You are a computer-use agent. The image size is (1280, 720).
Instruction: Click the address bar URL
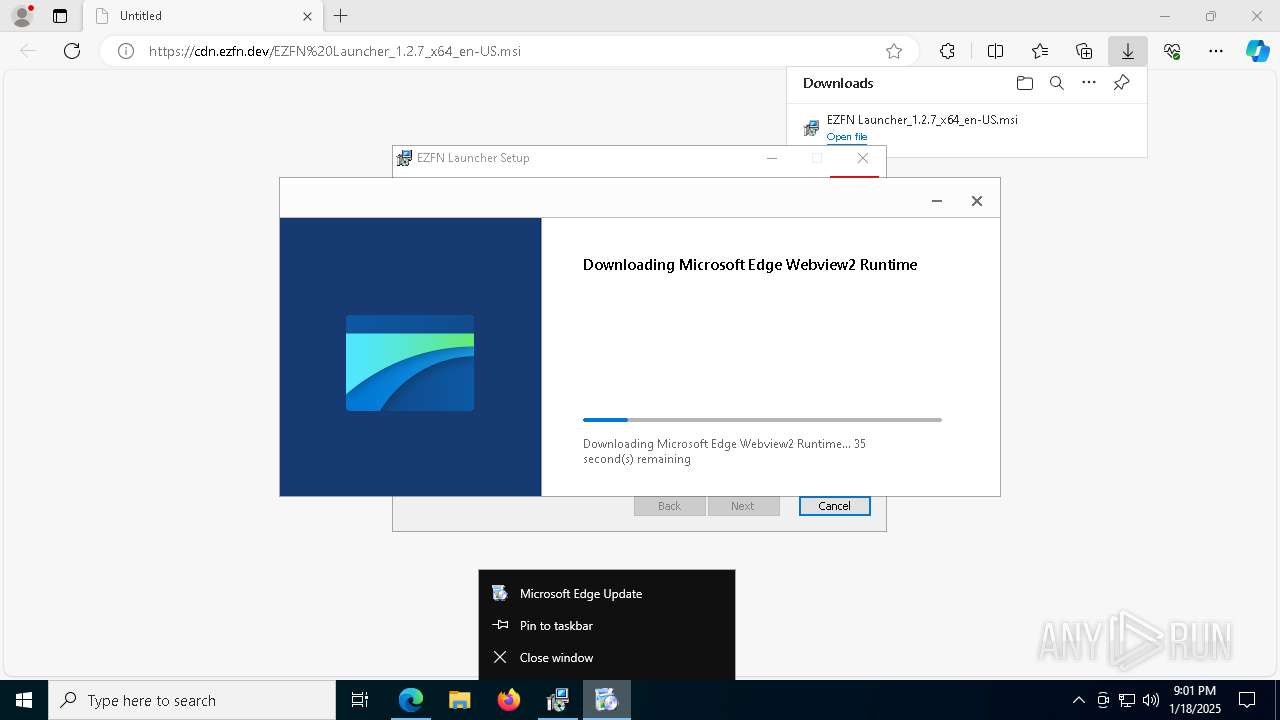(x=335, y=51)
